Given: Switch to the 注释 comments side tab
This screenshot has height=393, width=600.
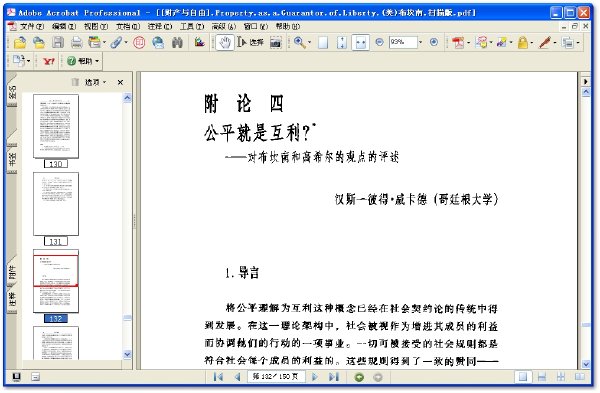Looking at the screenshot, I should 12,299.
